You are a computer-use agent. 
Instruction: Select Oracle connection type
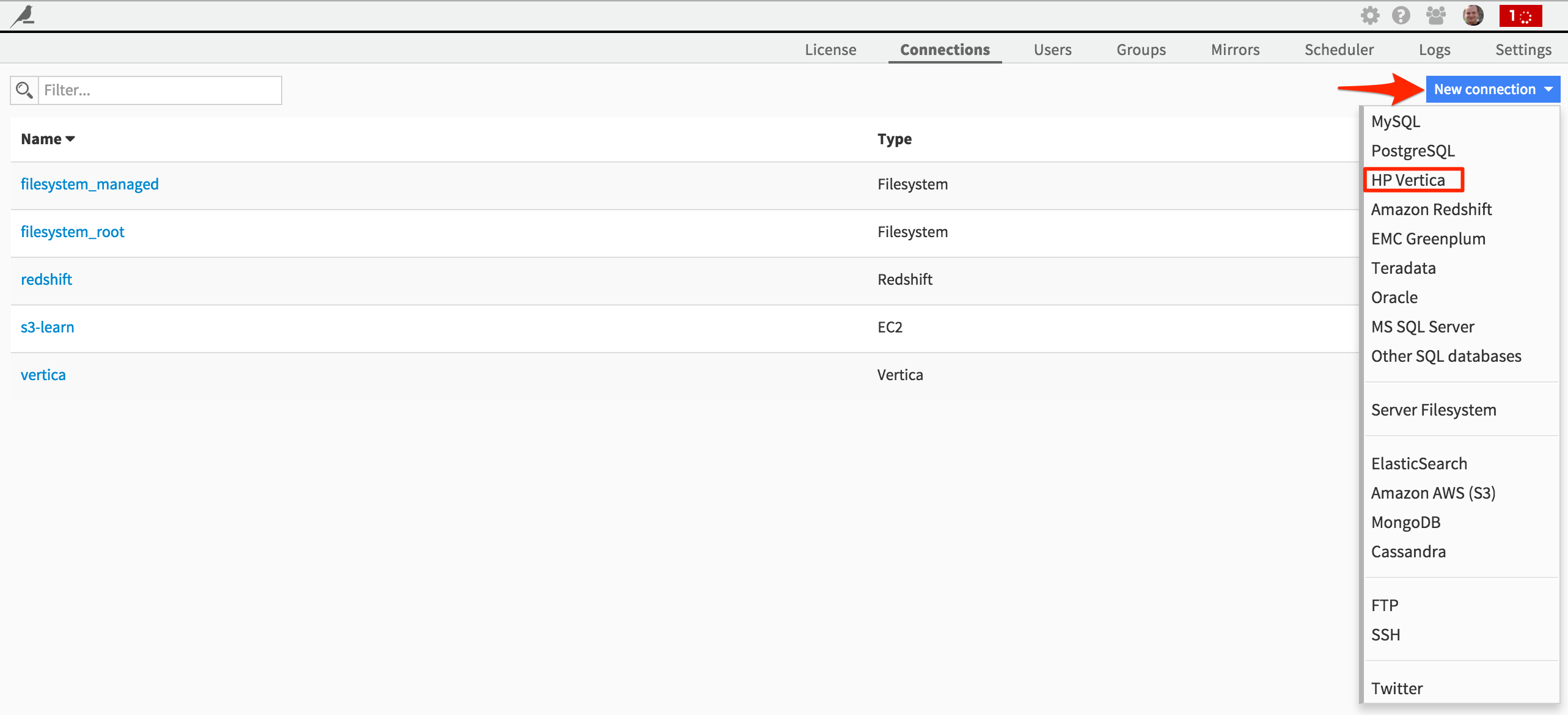(1394, 298)
